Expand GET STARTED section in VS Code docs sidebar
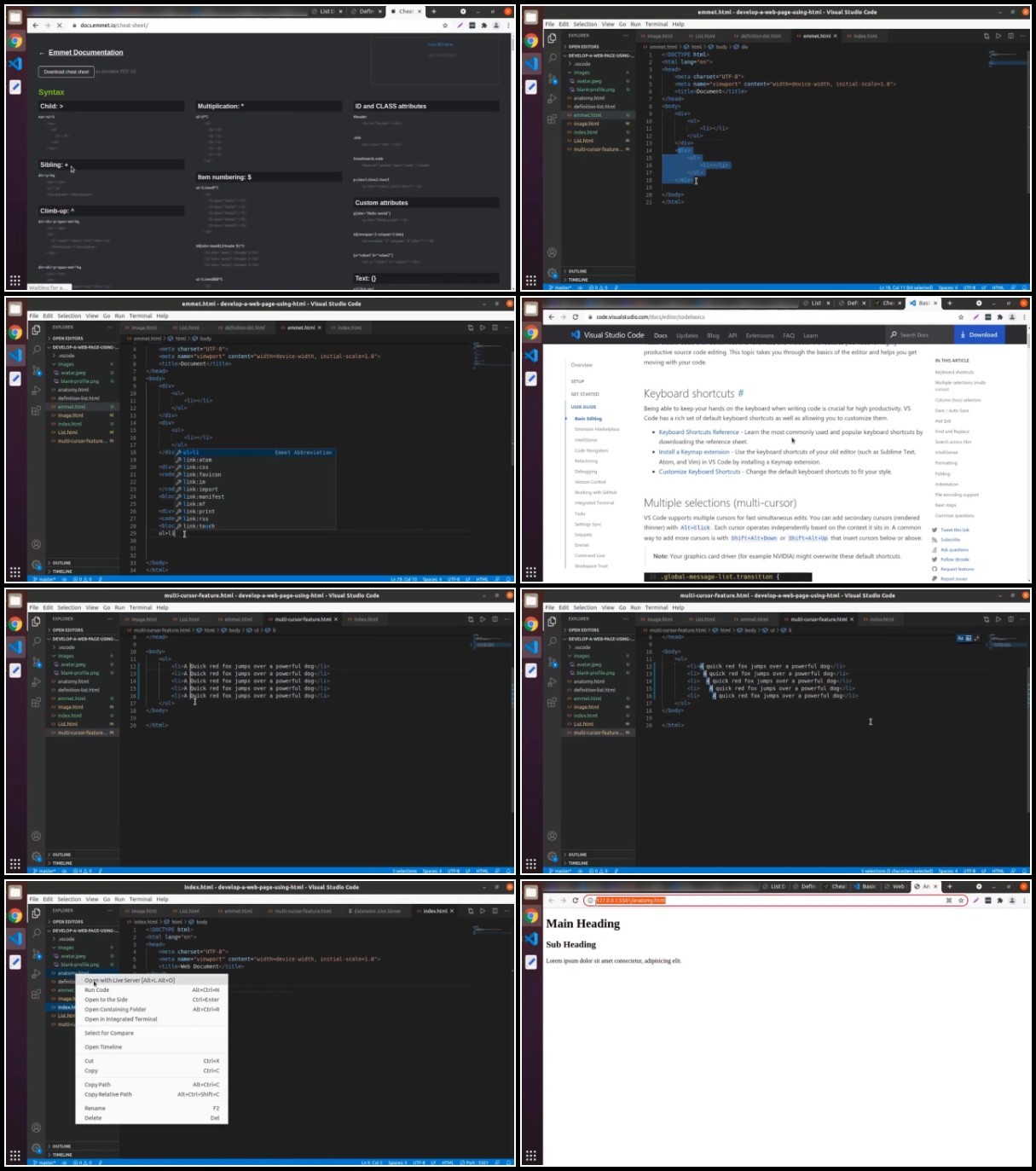Screen dimensions: 1036x1171 point(585,394)
